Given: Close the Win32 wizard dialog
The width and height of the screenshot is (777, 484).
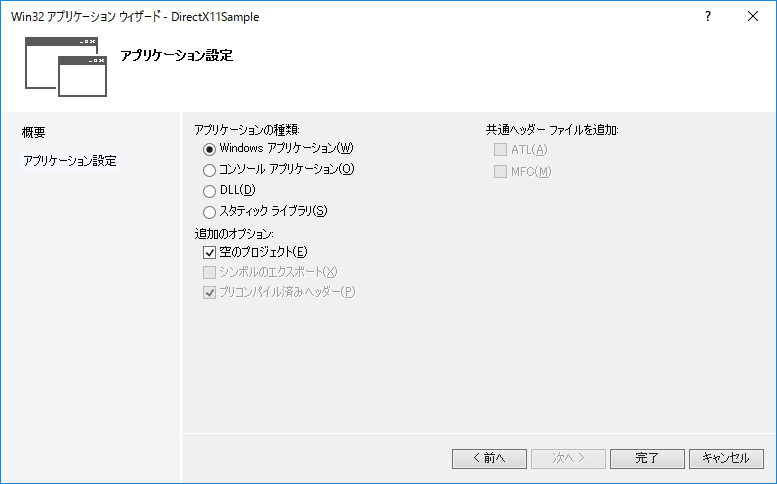Looking at the screenshot, I should click(x=753, y=16).
